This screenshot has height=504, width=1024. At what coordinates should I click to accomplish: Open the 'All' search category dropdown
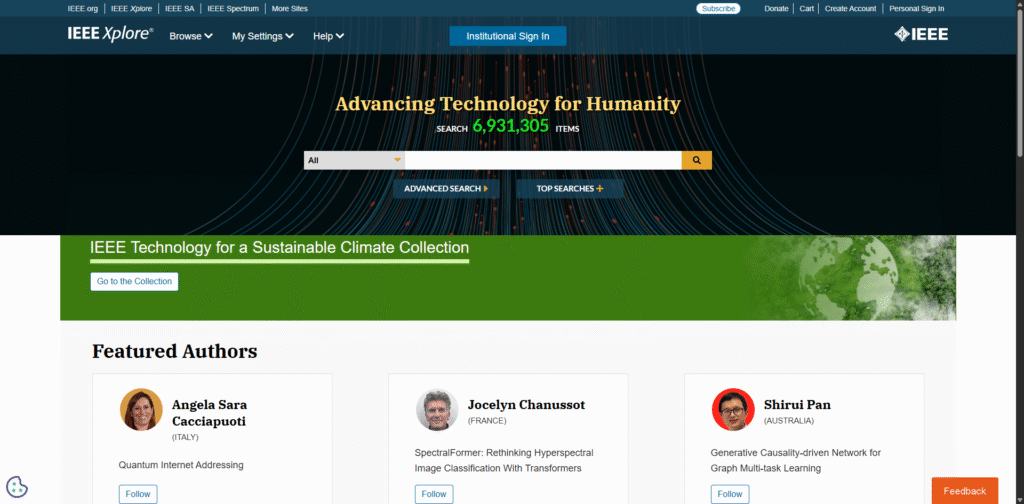(354, 160)
